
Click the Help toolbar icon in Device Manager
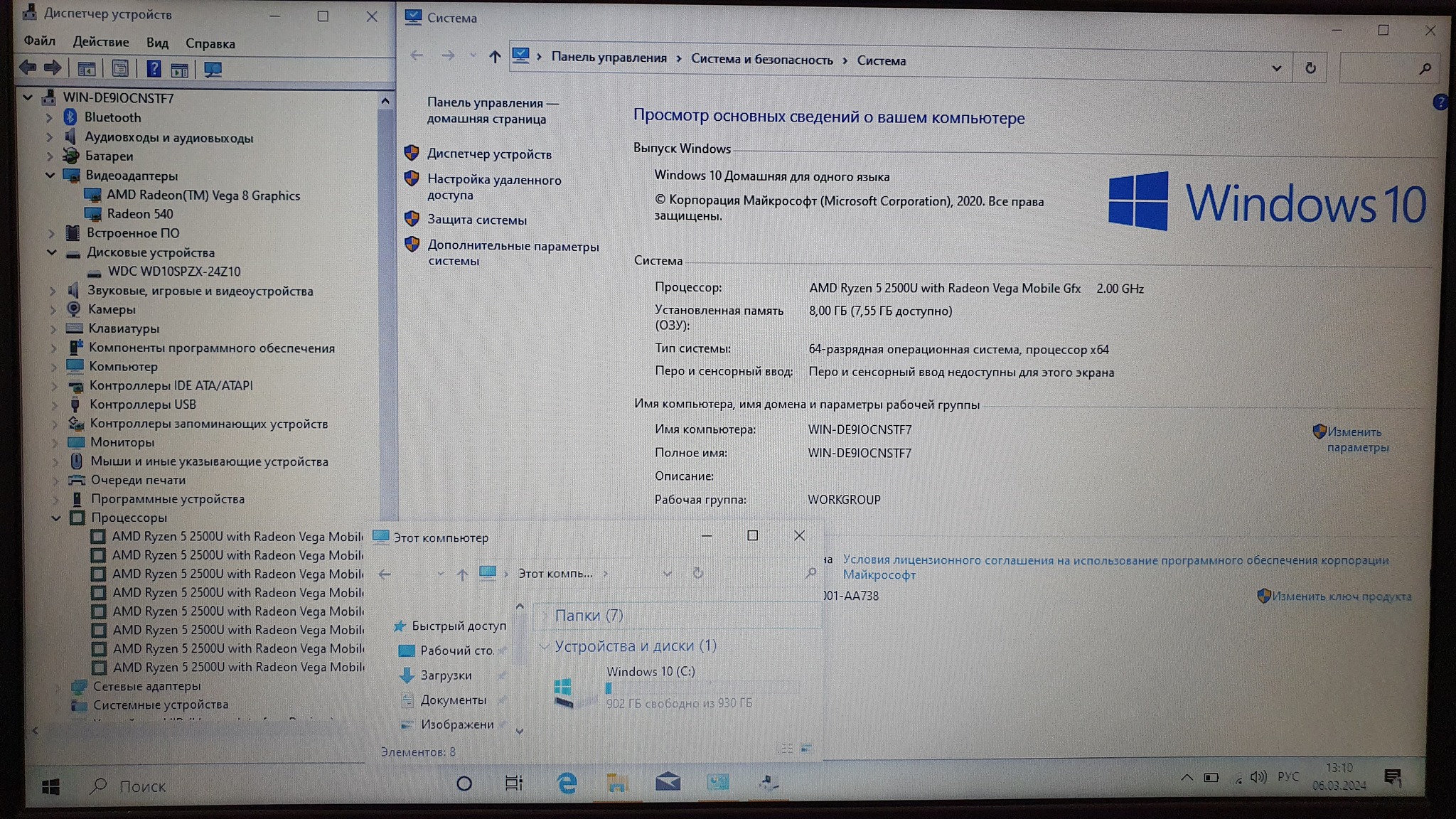pos(154,69)
